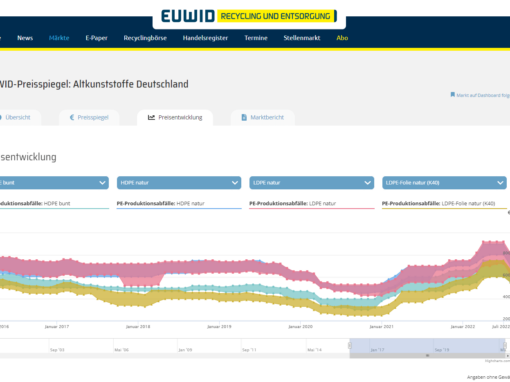Click the euro icon on Preisspiegel tab
The height and width of the screenshot is (382, 510).
point(72,117)
